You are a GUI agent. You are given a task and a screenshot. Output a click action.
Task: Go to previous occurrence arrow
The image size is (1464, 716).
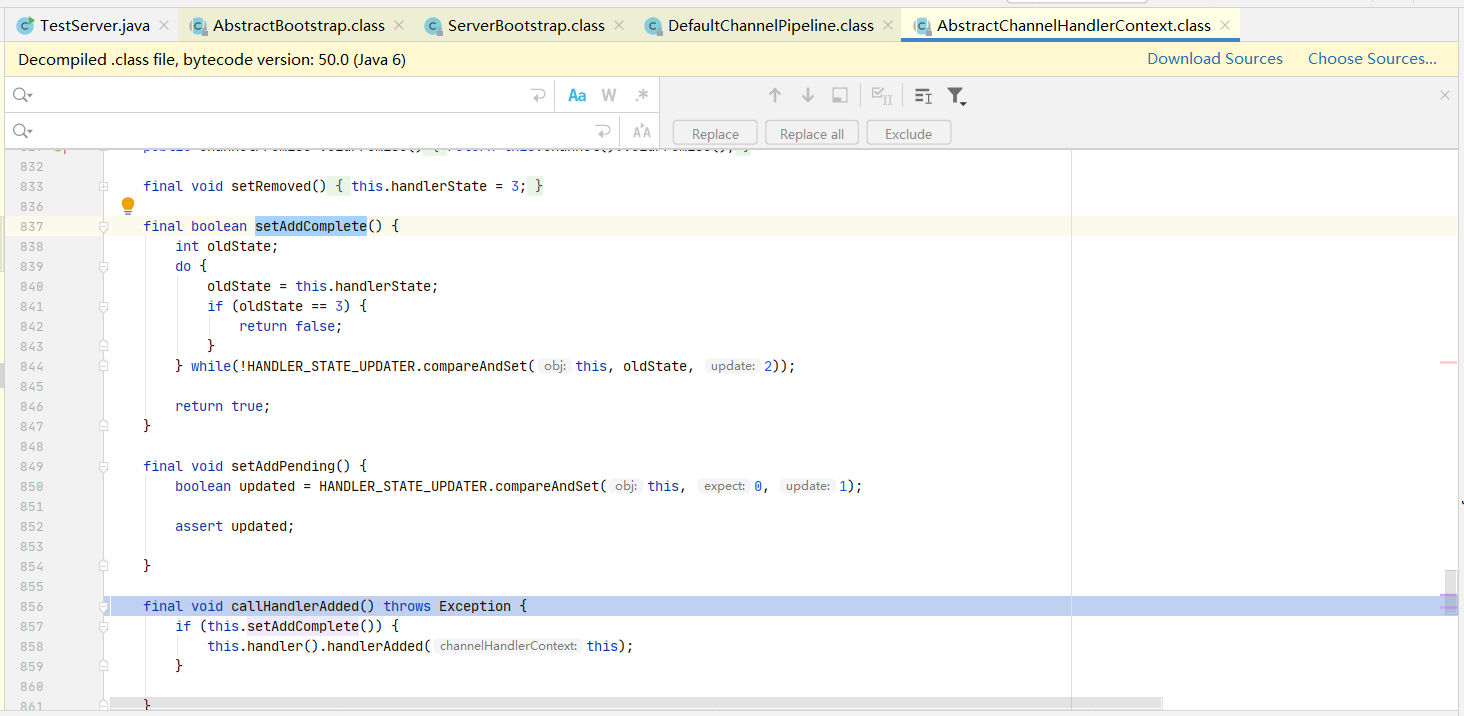coord(774,95)
